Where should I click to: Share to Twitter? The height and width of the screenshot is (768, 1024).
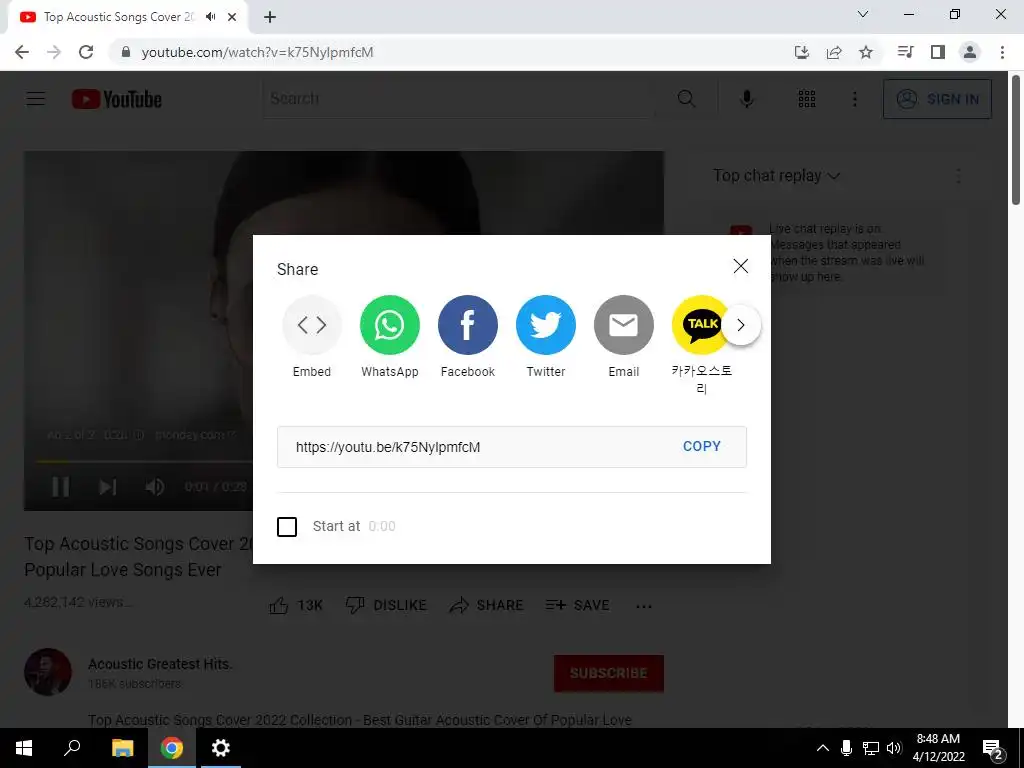pyautogui.click(x=545, y=325)
